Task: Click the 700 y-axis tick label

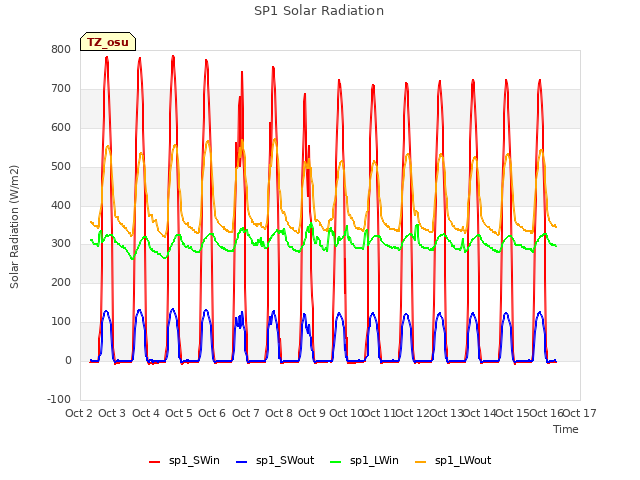Action: (61, 89)
